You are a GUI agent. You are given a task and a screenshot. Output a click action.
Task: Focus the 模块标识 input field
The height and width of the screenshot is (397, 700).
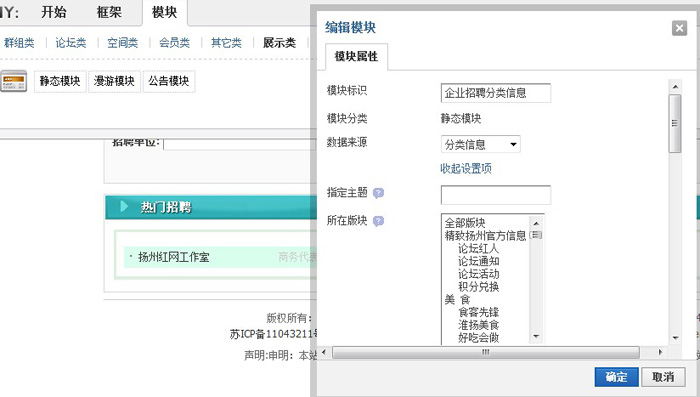coord(496,93)
